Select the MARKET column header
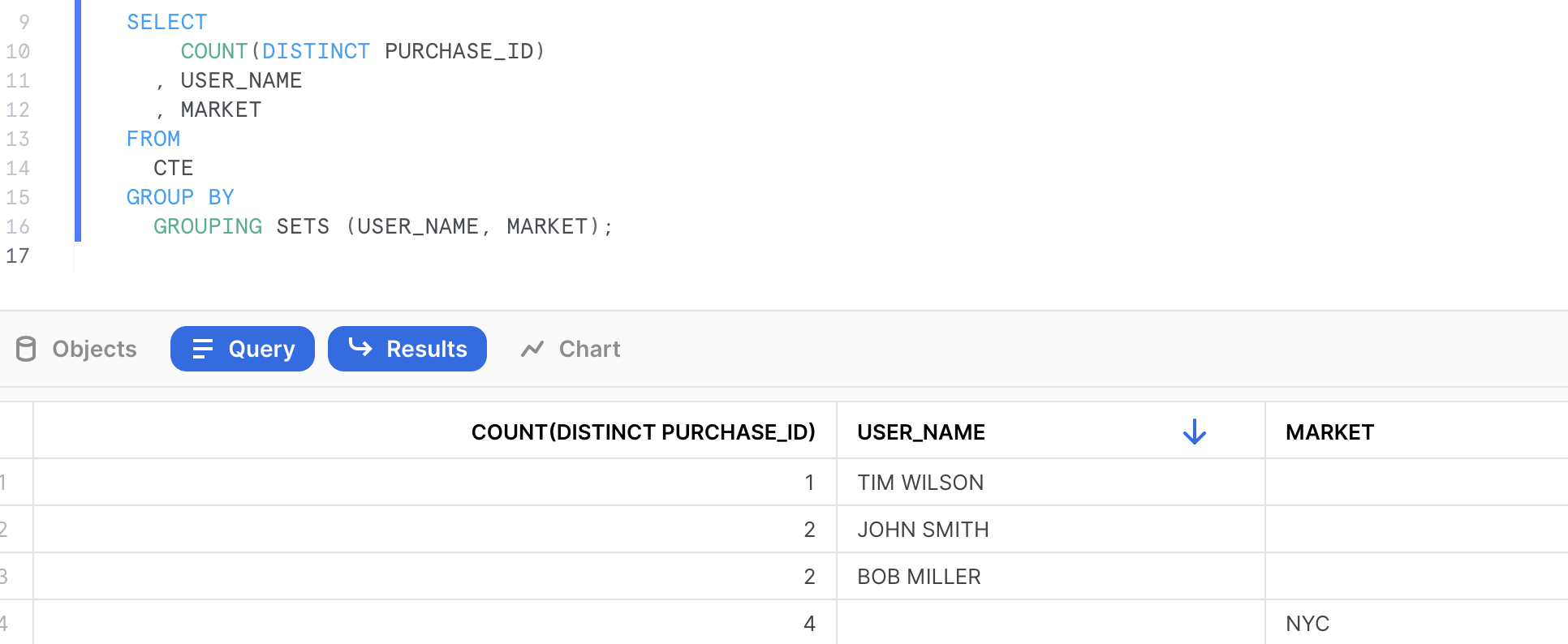 coord(1329,432)
